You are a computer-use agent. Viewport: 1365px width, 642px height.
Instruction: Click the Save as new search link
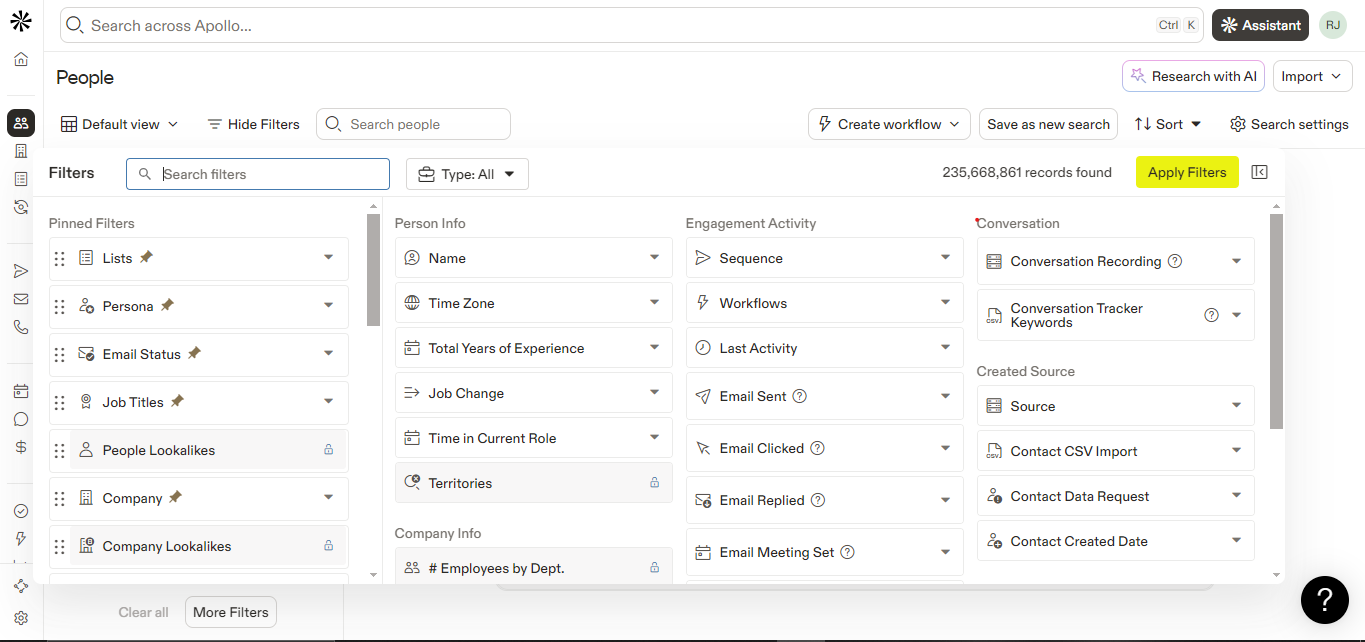1048,123
